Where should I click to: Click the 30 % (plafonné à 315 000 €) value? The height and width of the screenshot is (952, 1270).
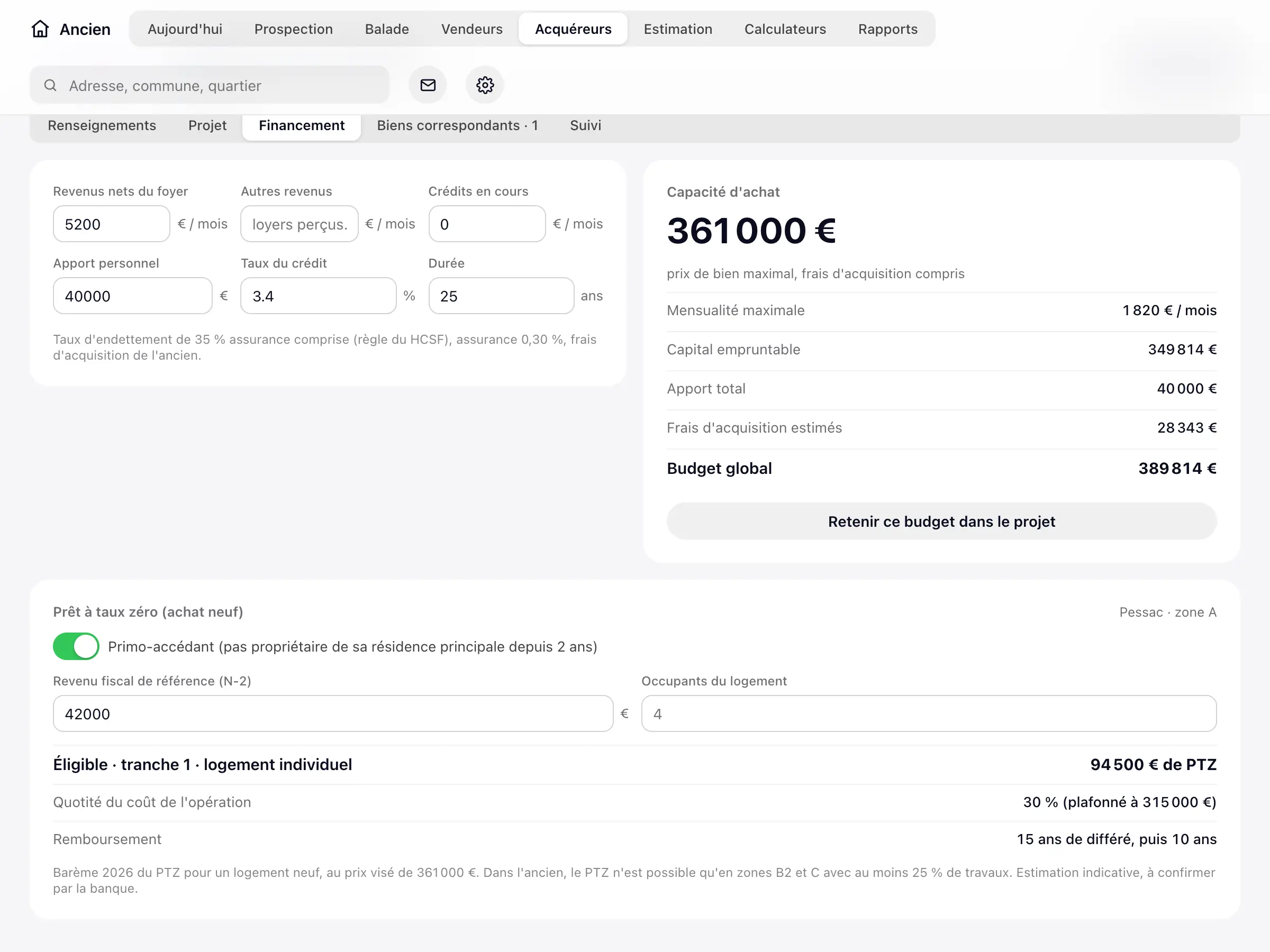point(1120,802)
